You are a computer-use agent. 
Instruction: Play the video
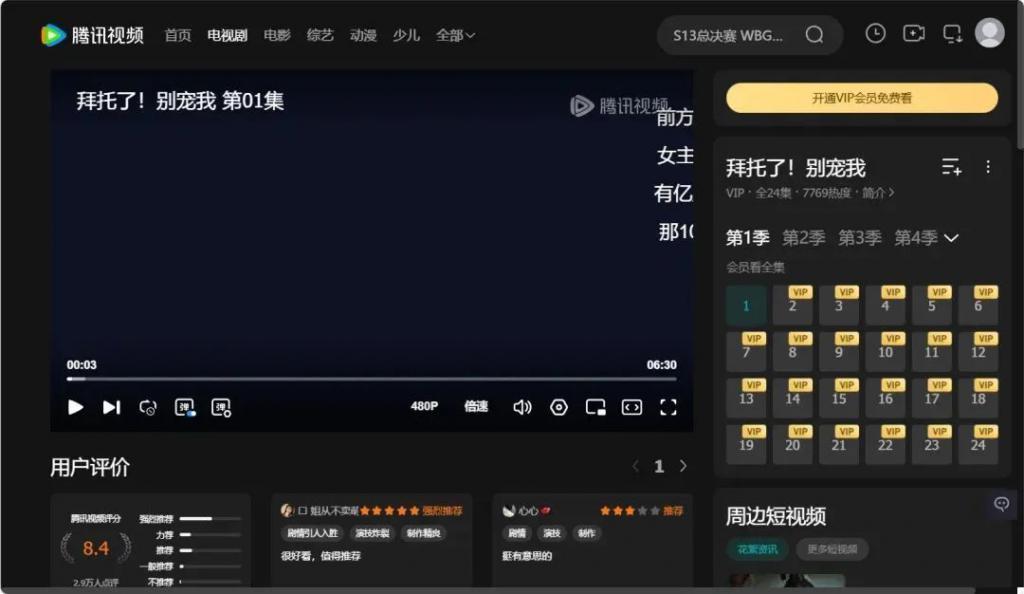click(x=75, y=407)
